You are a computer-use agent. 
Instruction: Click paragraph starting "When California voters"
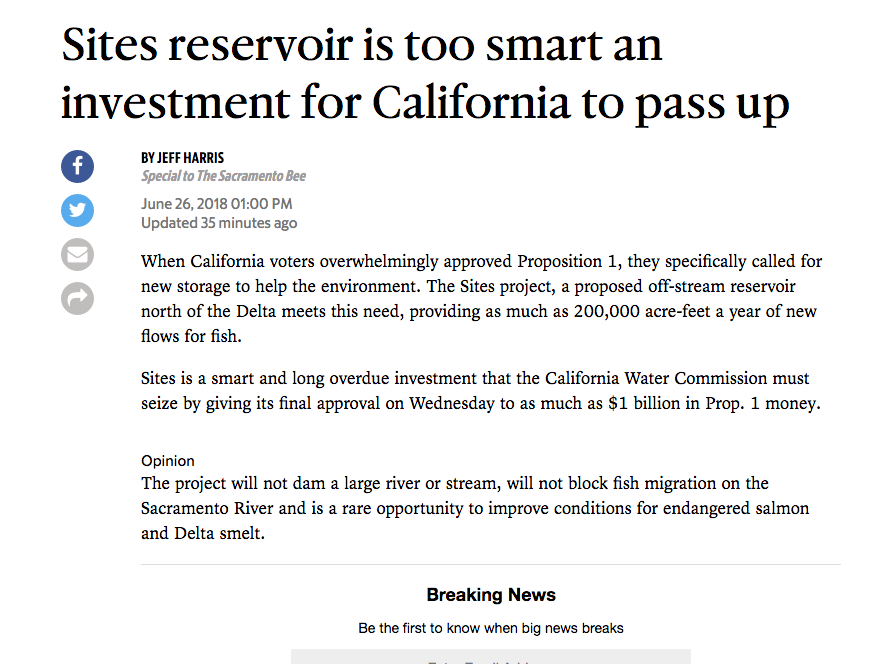(x=482, y=299)
